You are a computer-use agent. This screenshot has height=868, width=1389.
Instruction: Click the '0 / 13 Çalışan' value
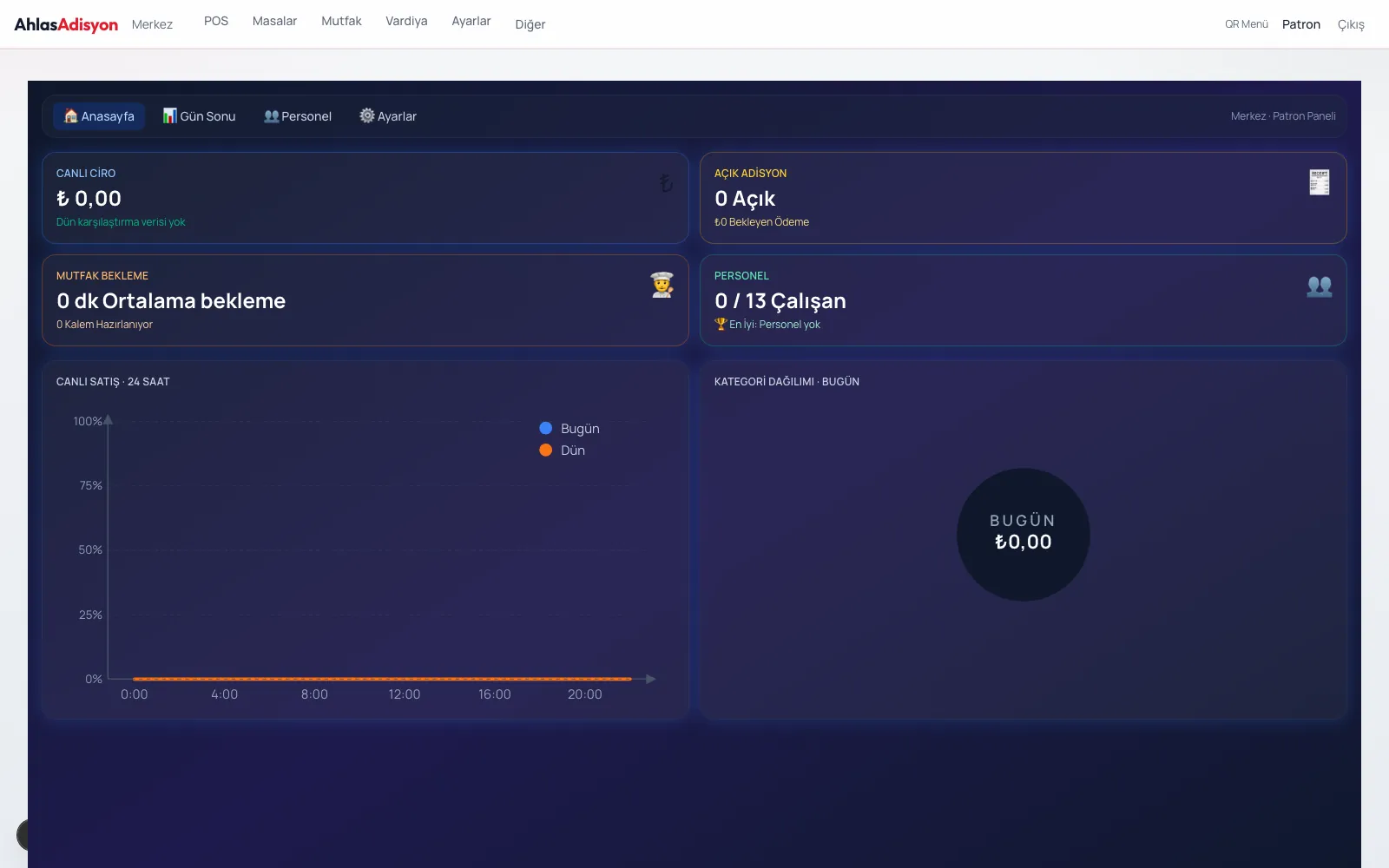[780, 301]
